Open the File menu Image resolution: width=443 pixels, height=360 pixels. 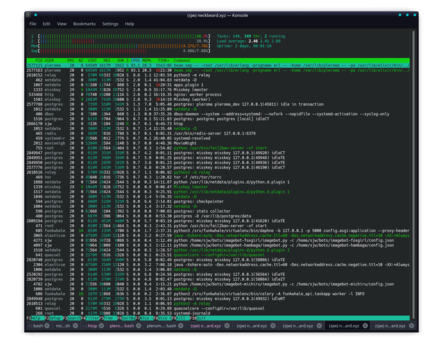(33, 24)
